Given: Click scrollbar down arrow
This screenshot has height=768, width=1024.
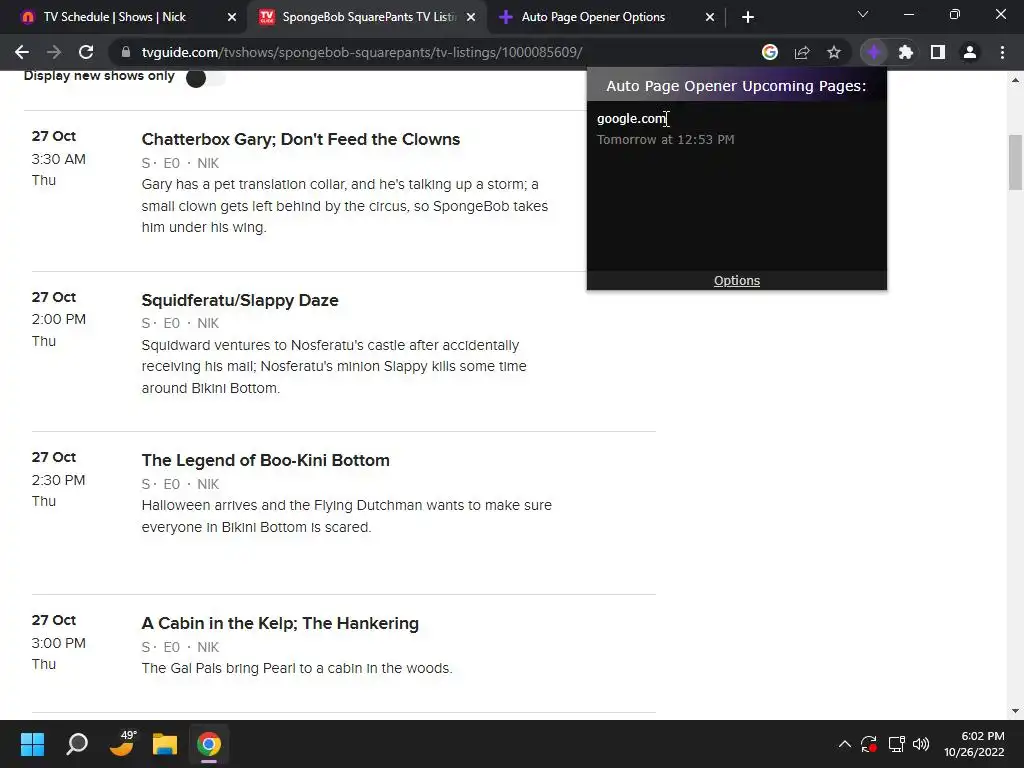Looking at the screenshot, I should (1015, 711).
